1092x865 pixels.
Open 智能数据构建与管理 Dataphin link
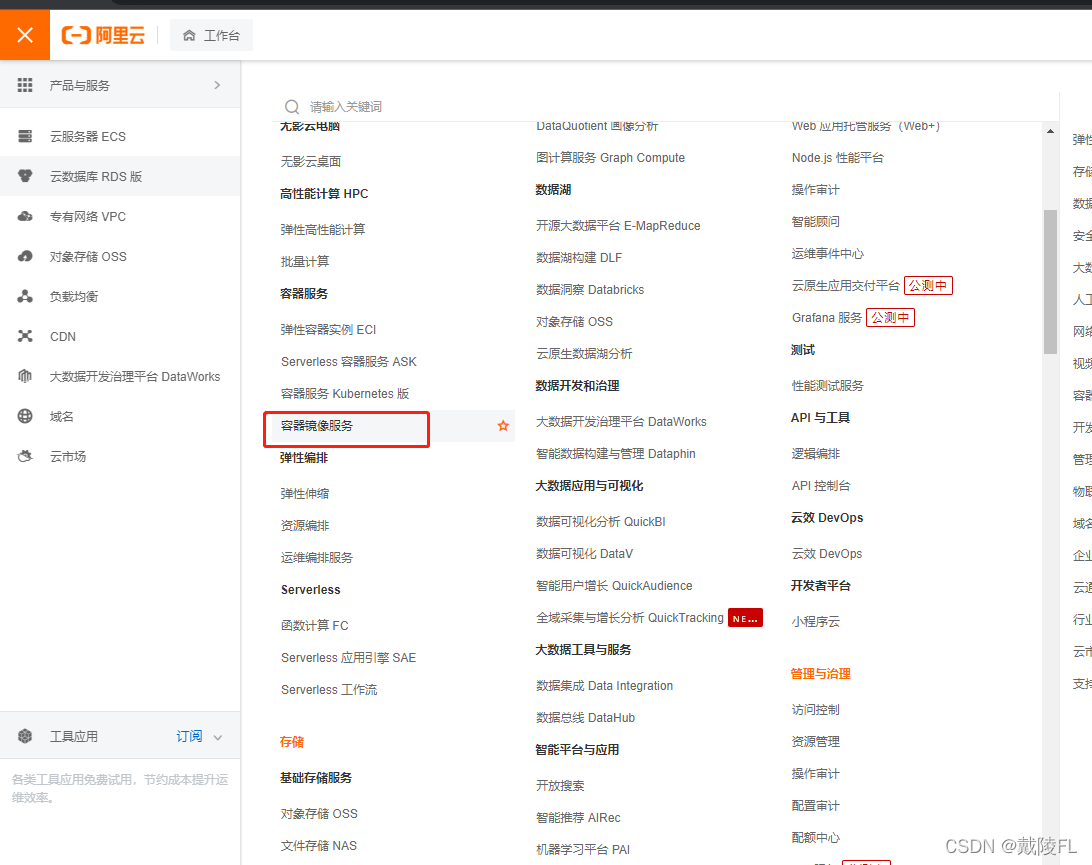tap(616, 453)
